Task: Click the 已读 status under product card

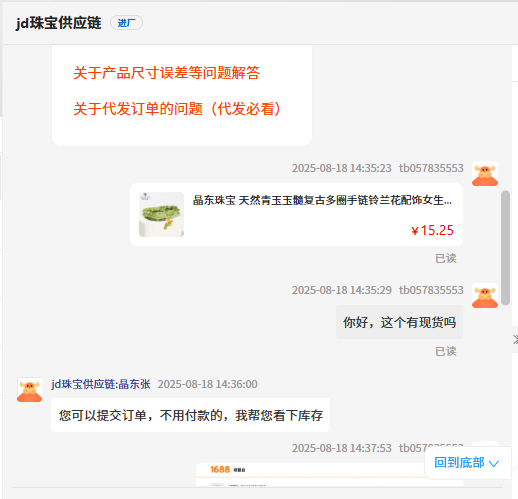Action: pos(446,258)
